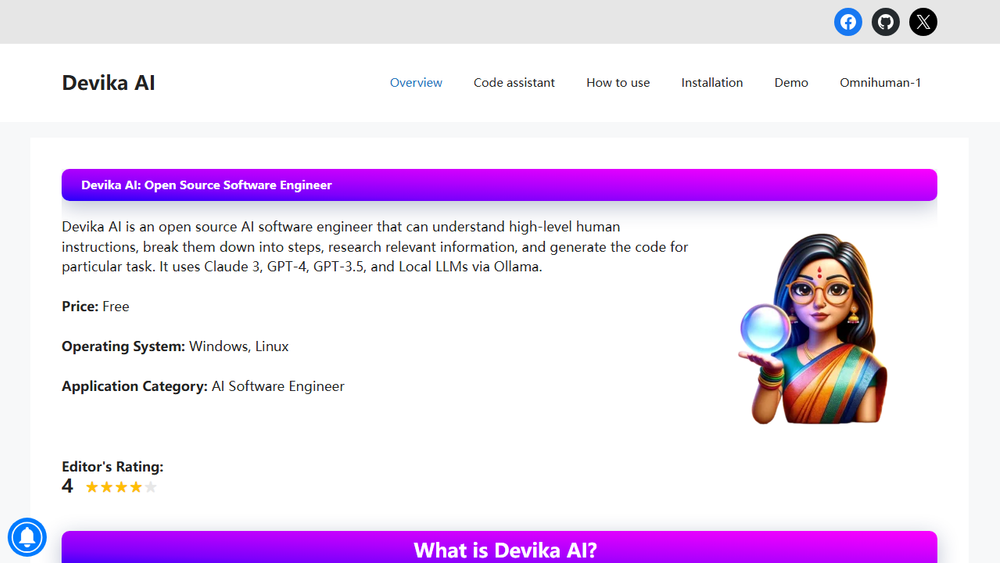Image resolution: width=1000 pixels, height=563 pixels.
Task: Open the Demo nav item
Action: click(791, 83)
